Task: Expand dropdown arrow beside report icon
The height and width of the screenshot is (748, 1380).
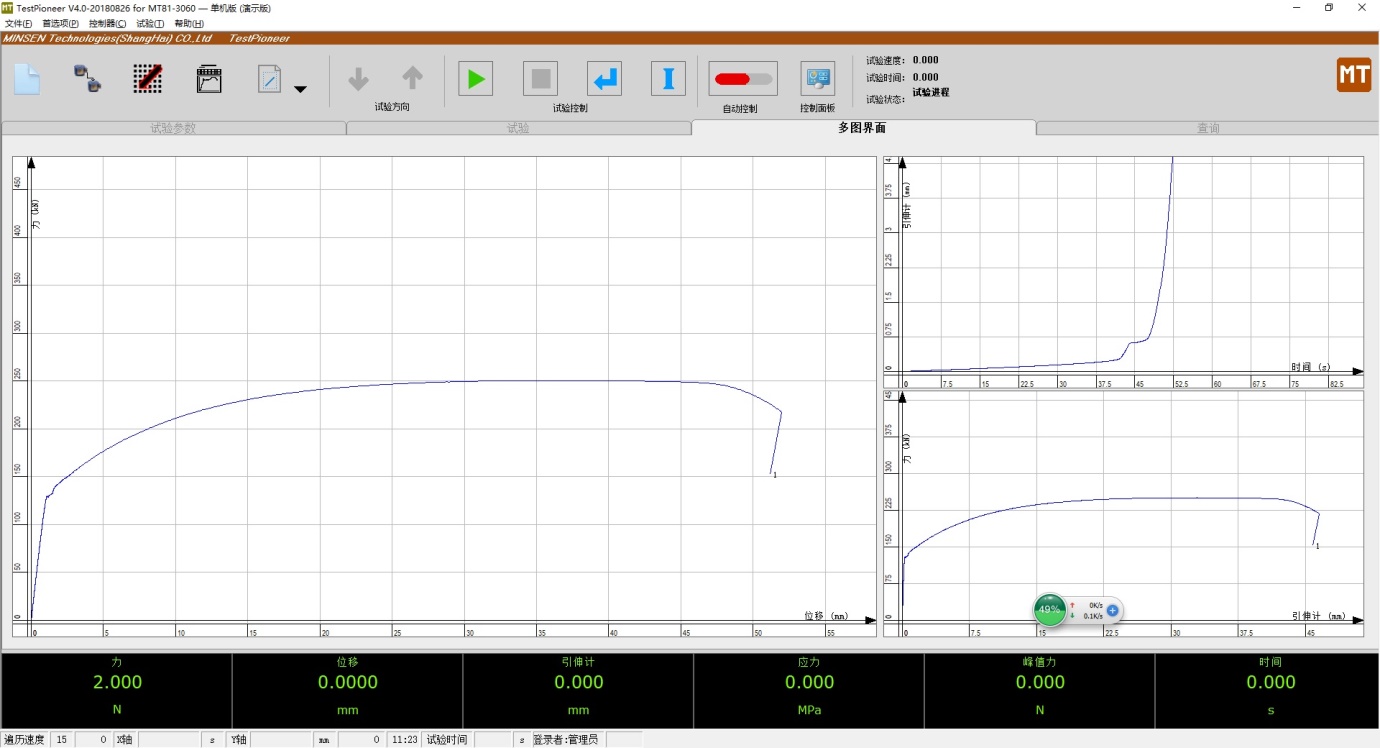Action: 300,89
